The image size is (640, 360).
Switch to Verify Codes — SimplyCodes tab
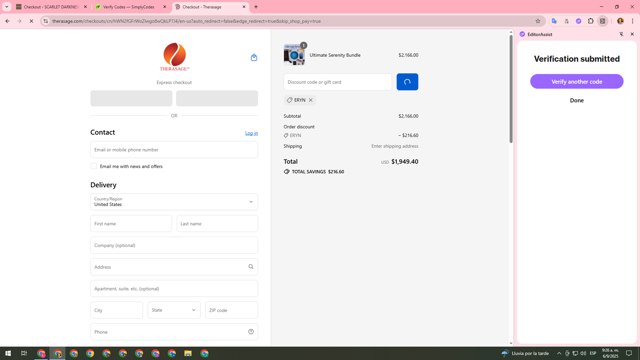(x=129, y=7)
